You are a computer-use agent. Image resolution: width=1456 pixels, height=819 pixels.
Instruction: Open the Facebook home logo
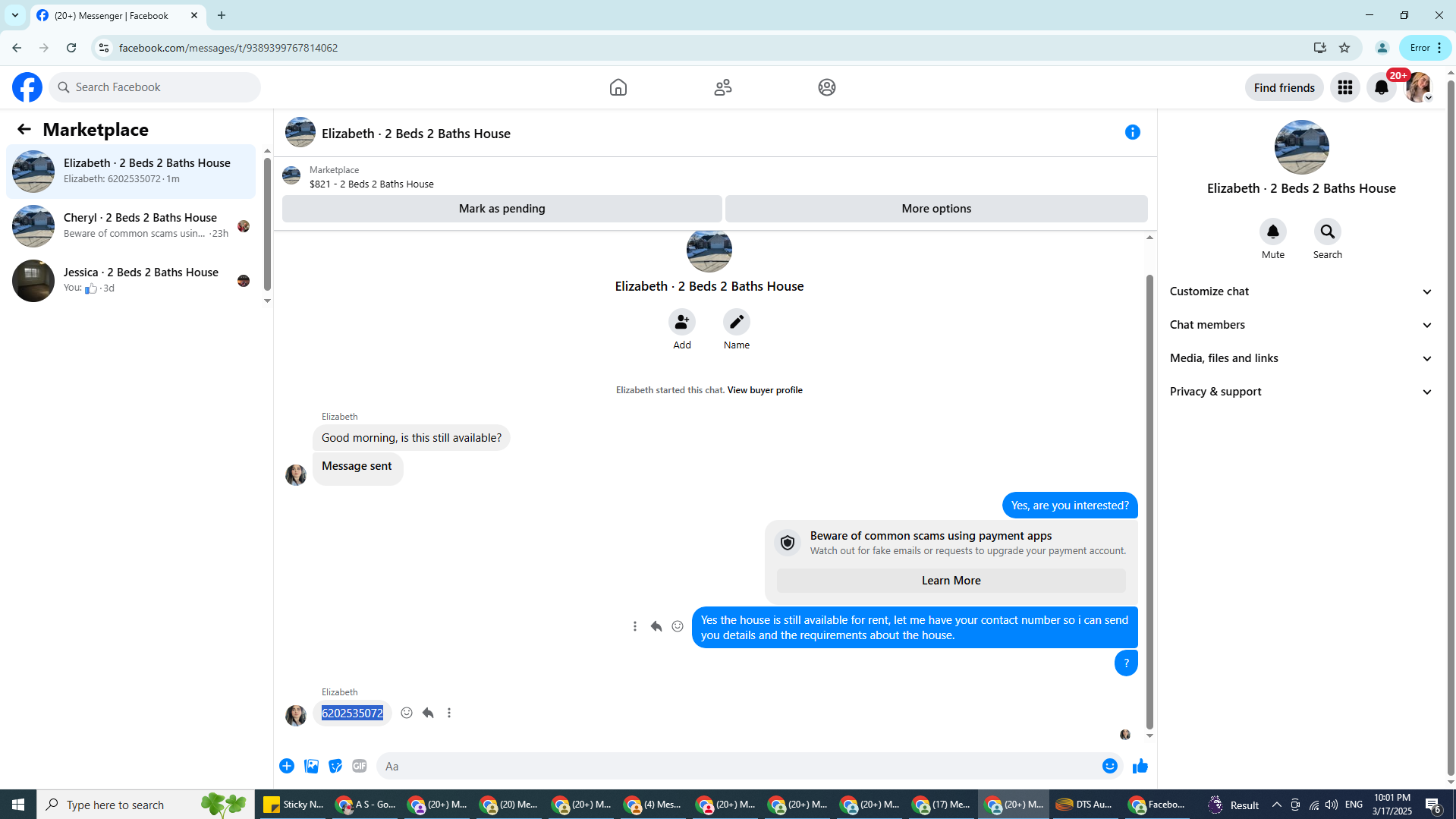(x=27, y=87)
